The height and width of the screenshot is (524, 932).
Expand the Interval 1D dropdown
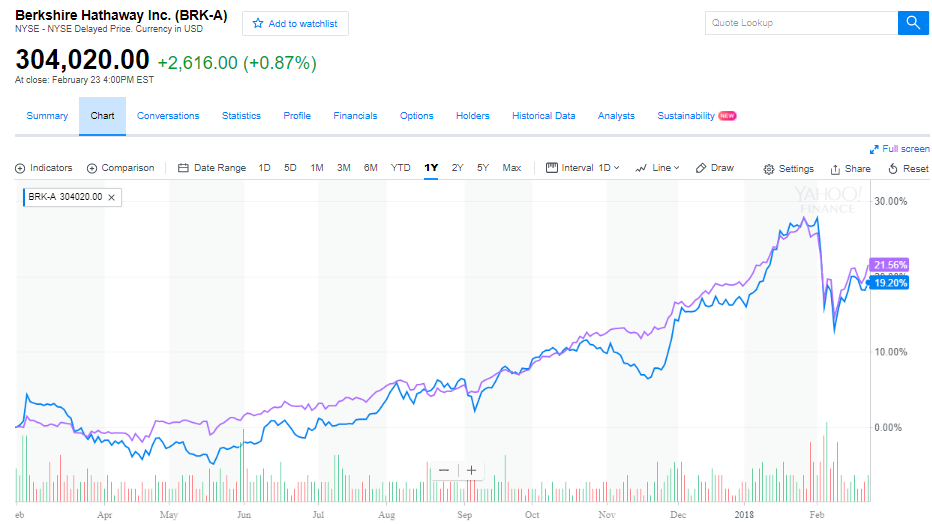584,168
